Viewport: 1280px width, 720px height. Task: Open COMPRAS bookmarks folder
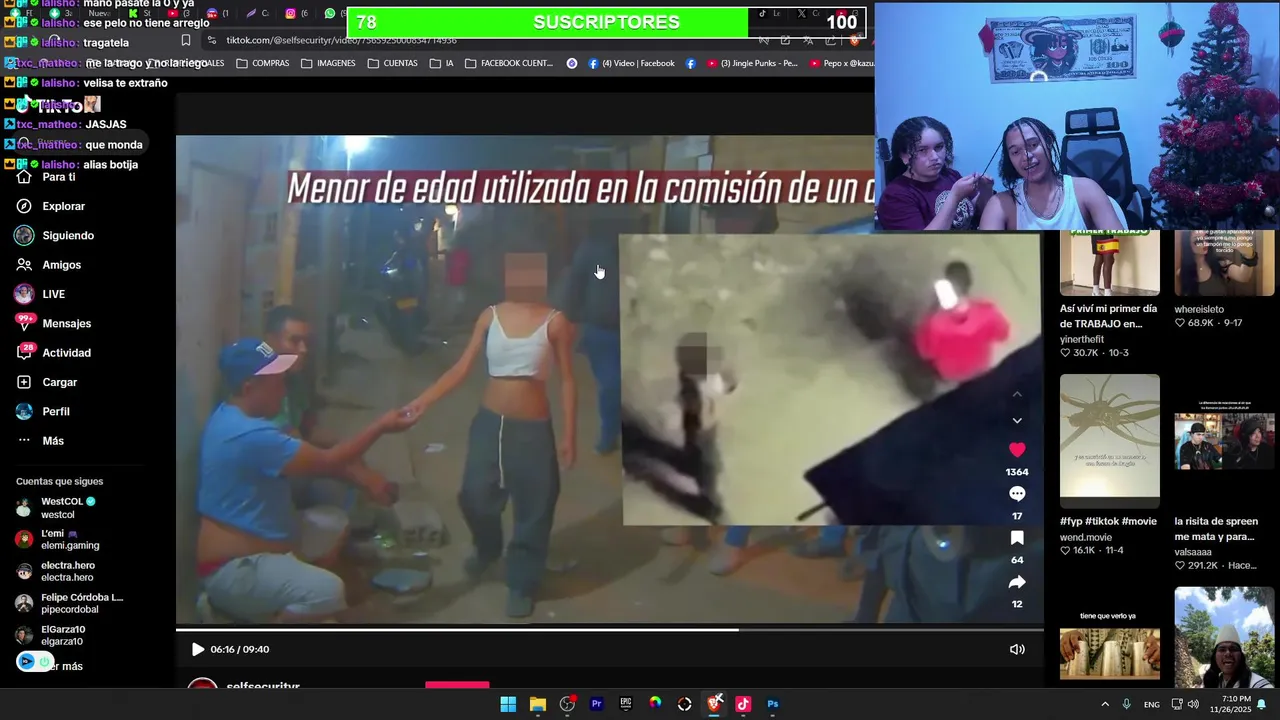(x=263, y=63)
